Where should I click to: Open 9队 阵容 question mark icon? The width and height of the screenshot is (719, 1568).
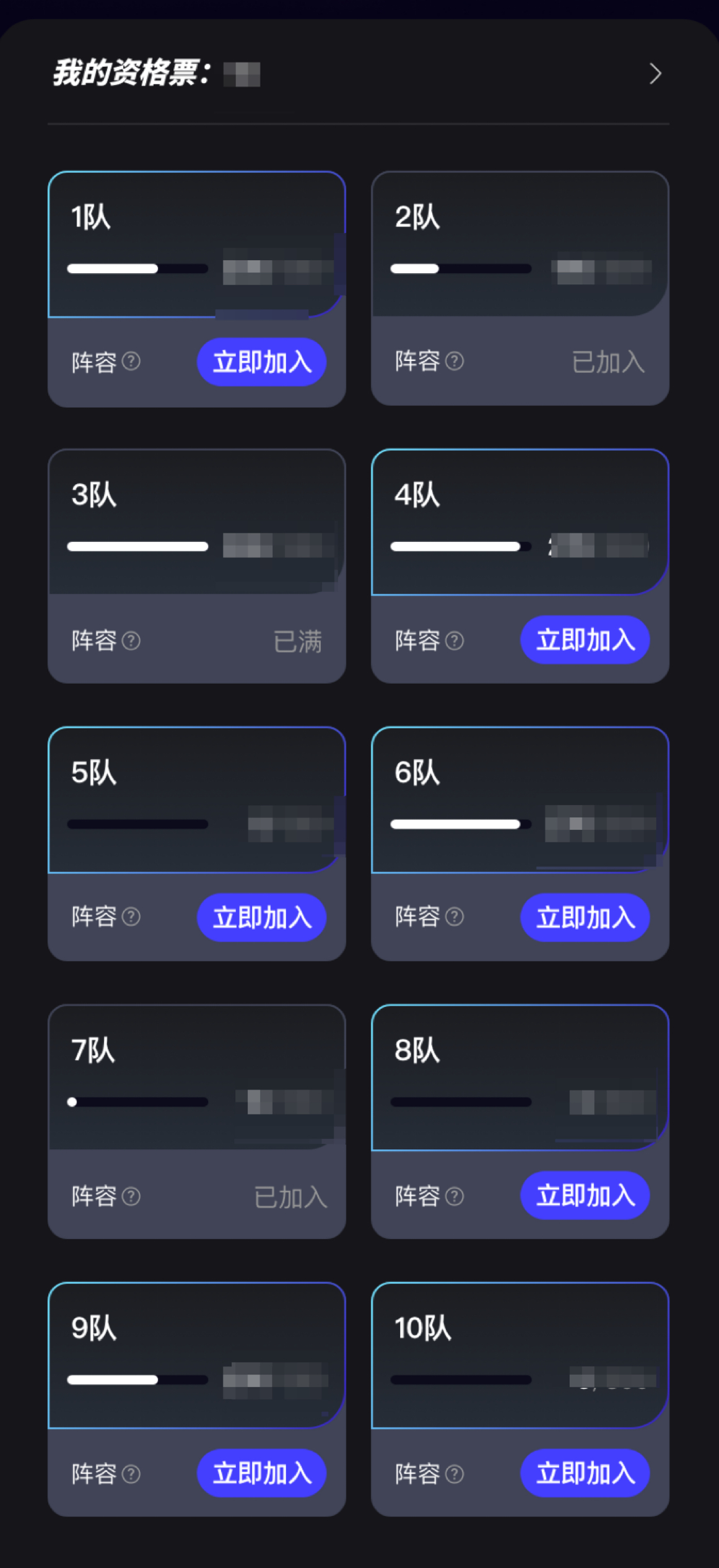131,1474
